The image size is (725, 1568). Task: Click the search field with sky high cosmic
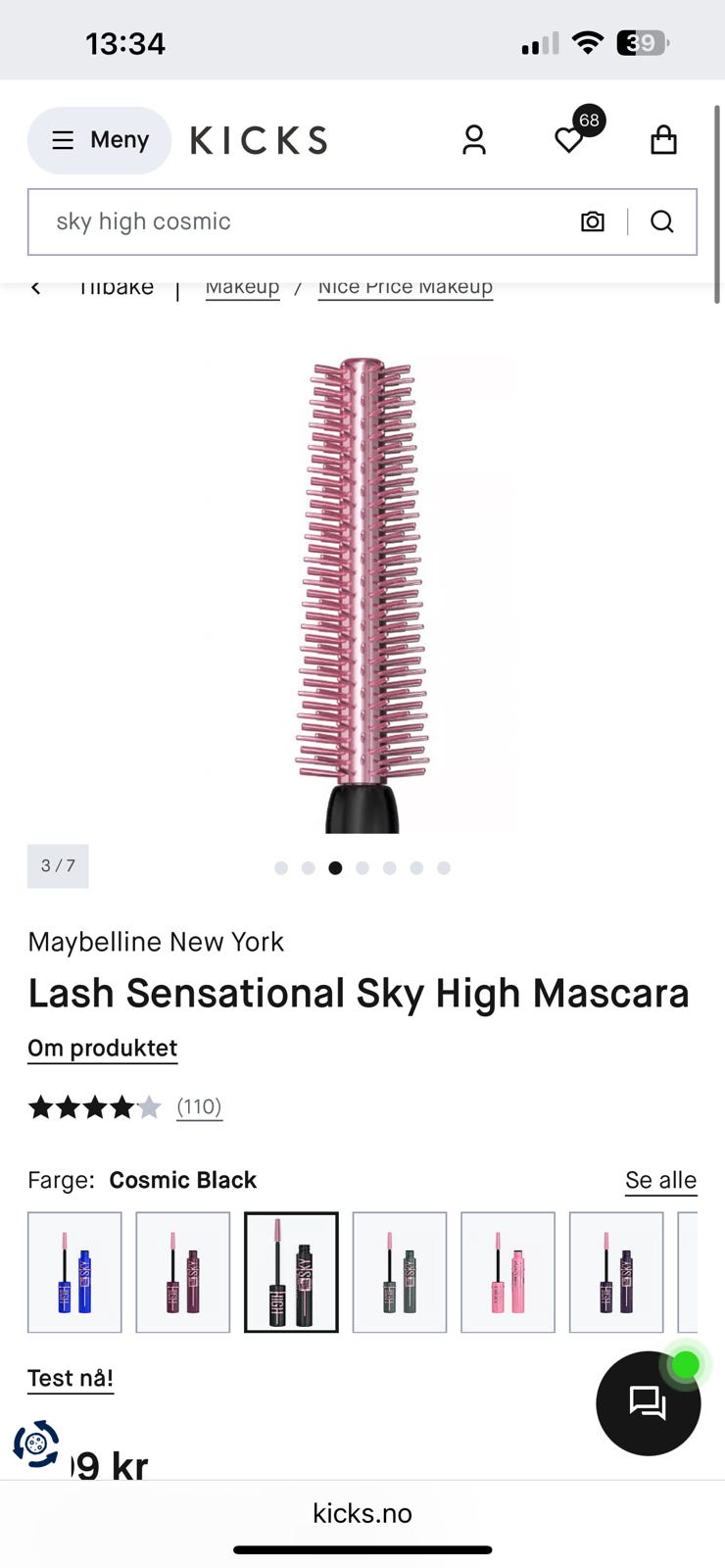point(362,221)
